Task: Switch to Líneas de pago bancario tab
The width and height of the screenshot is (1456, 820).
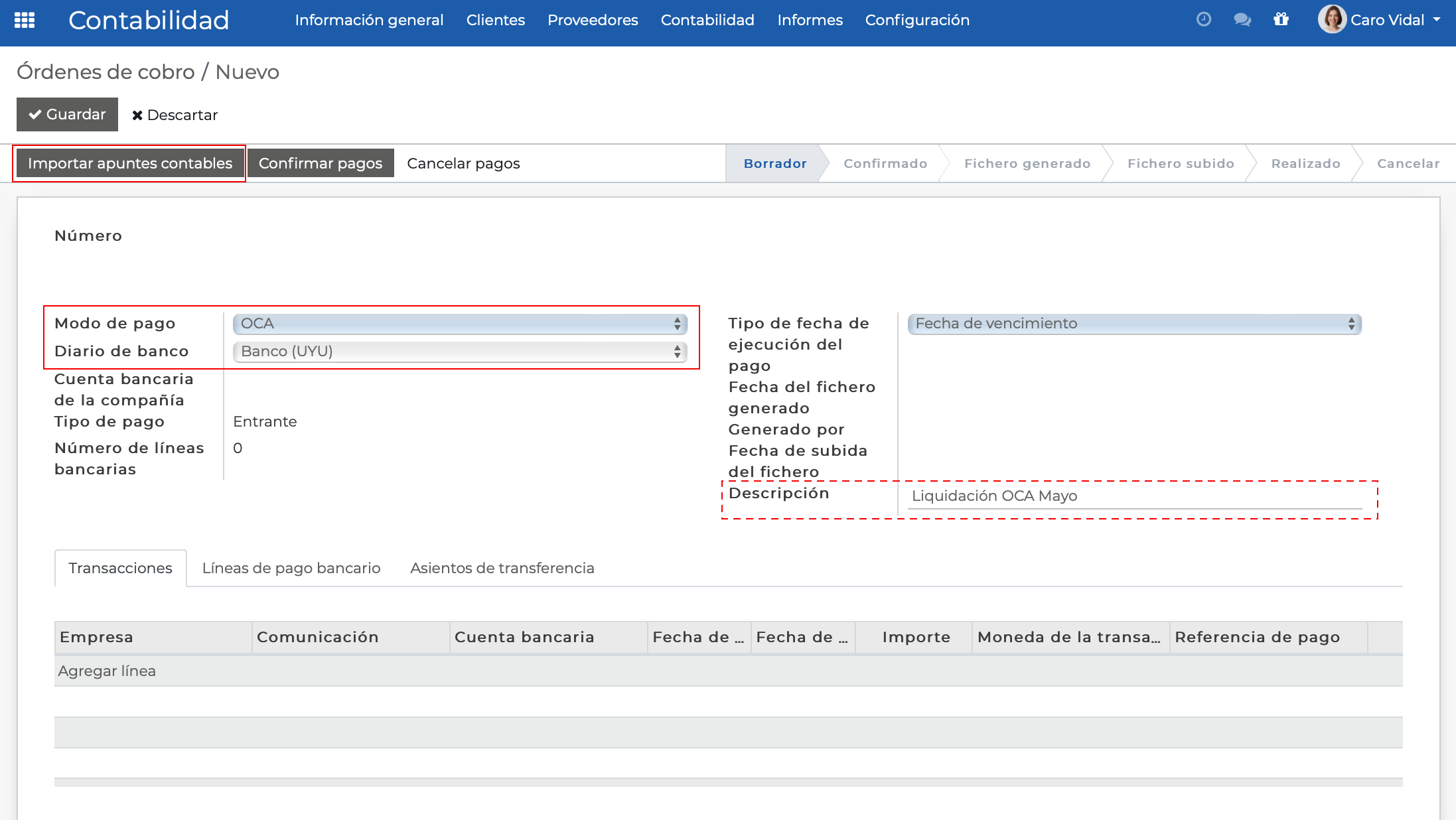Action: pos(291,568)
